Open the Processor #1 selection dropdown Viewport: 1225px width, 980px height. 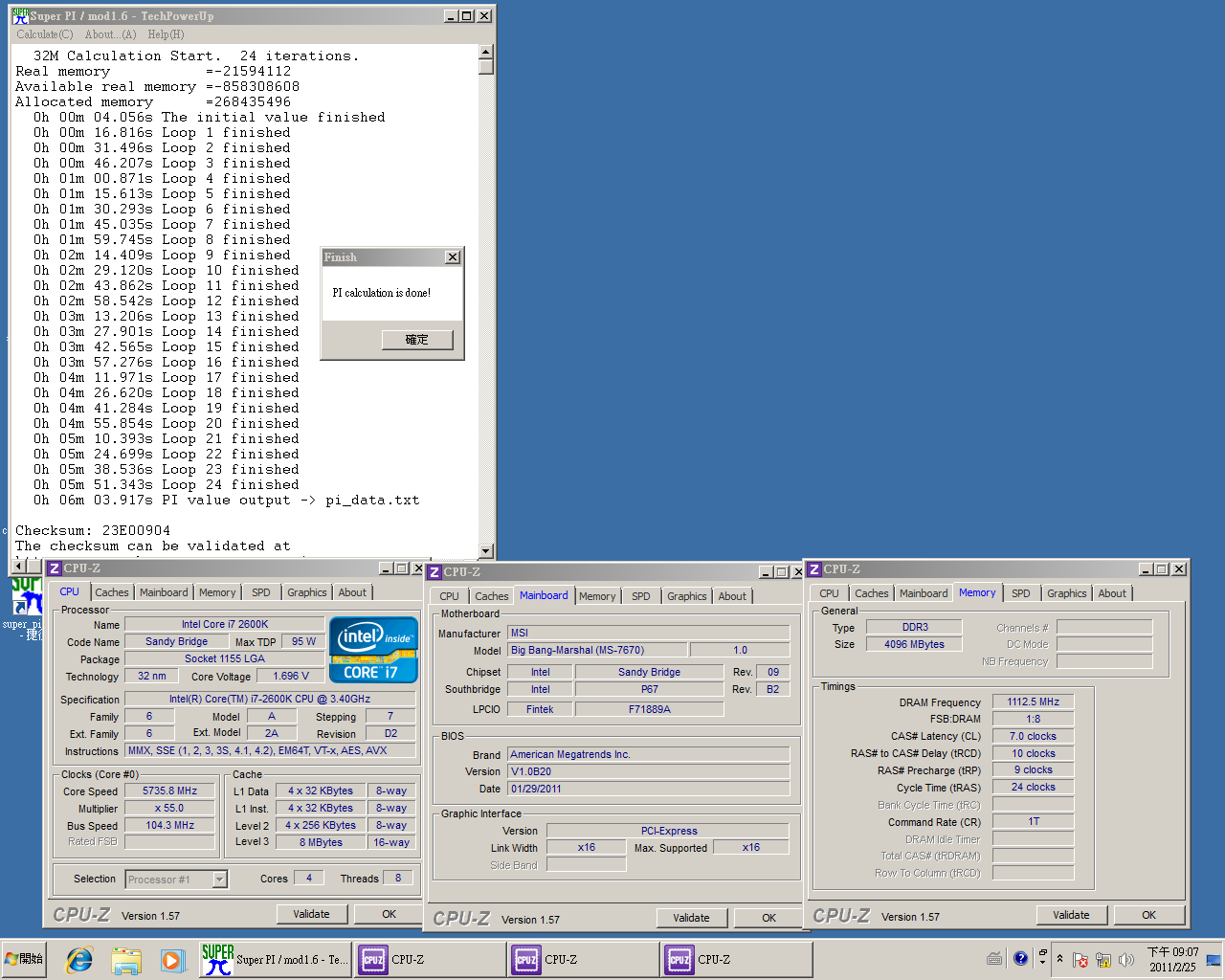219,880
